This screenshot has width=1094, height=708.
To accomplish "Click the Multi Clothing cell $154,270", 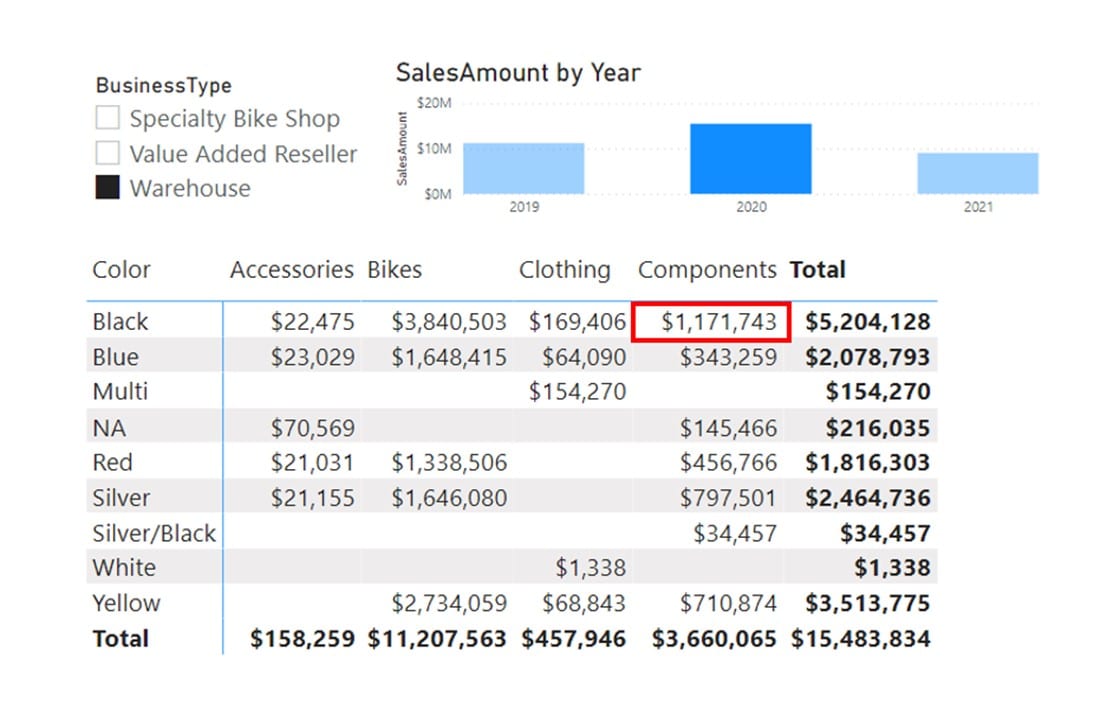I will point(577,391).
